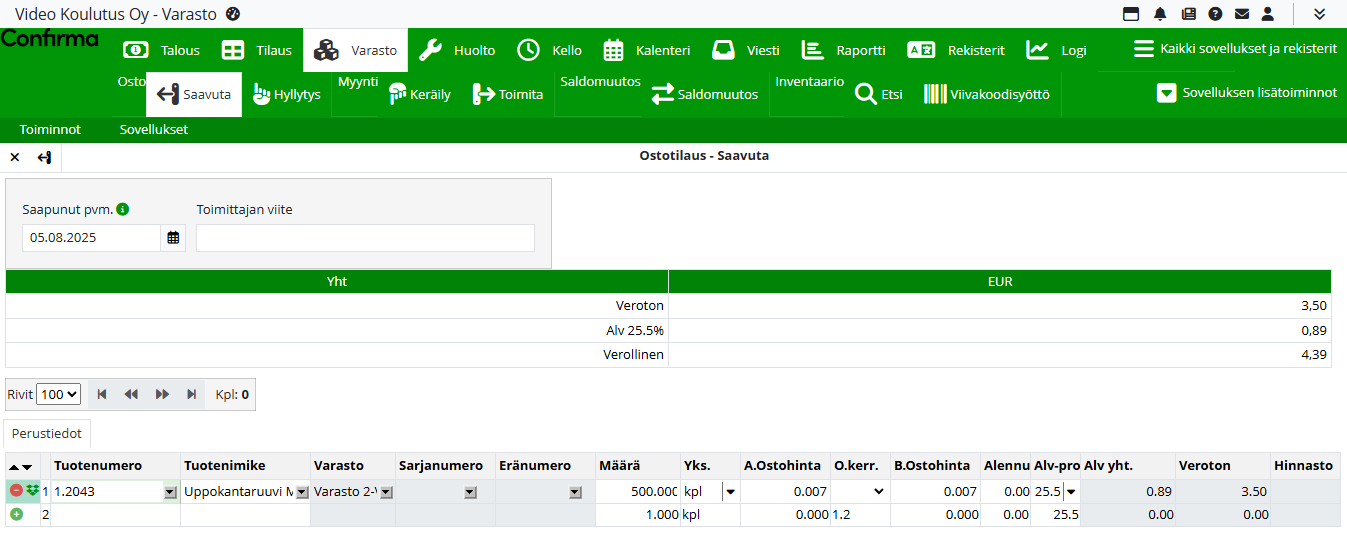Open the Etsi search tool

[879, 95]
